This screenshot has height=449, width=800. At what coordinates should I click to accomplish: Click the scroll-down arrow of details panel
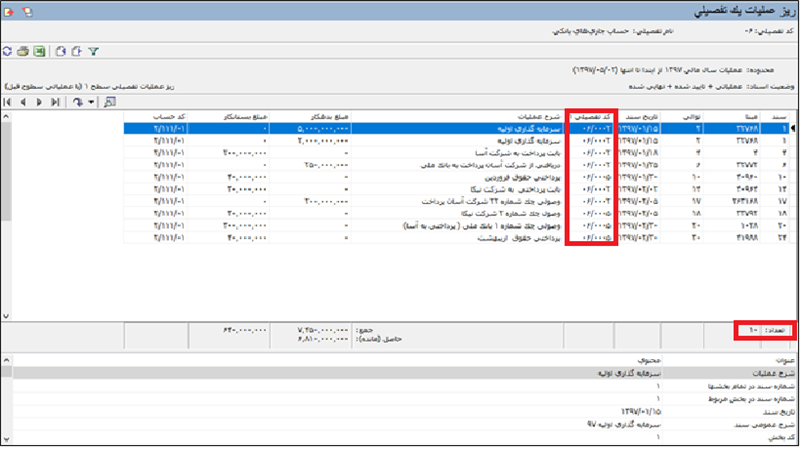tap(6, 437)
